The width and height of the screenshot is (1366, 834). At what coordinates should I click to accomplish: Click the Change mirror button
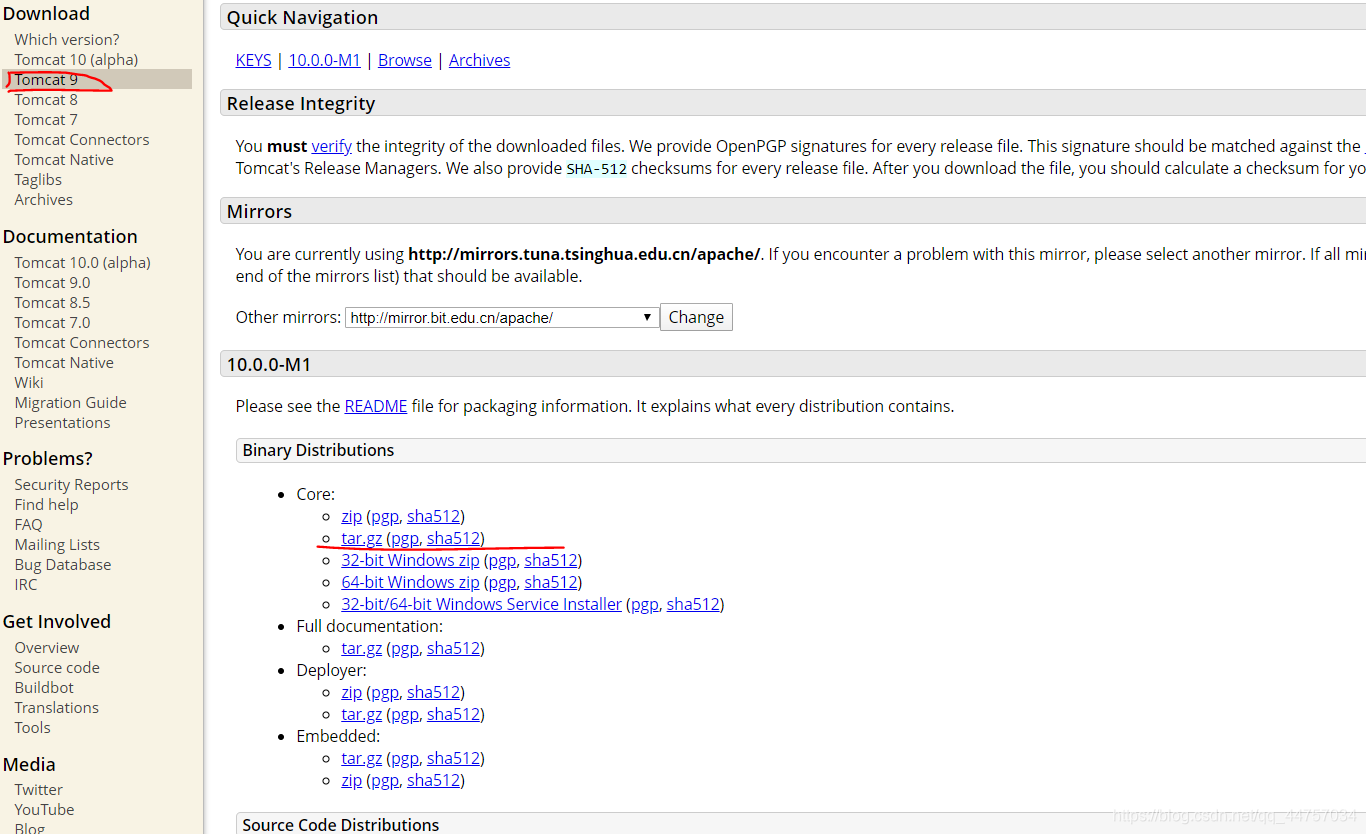coord(696,317)
